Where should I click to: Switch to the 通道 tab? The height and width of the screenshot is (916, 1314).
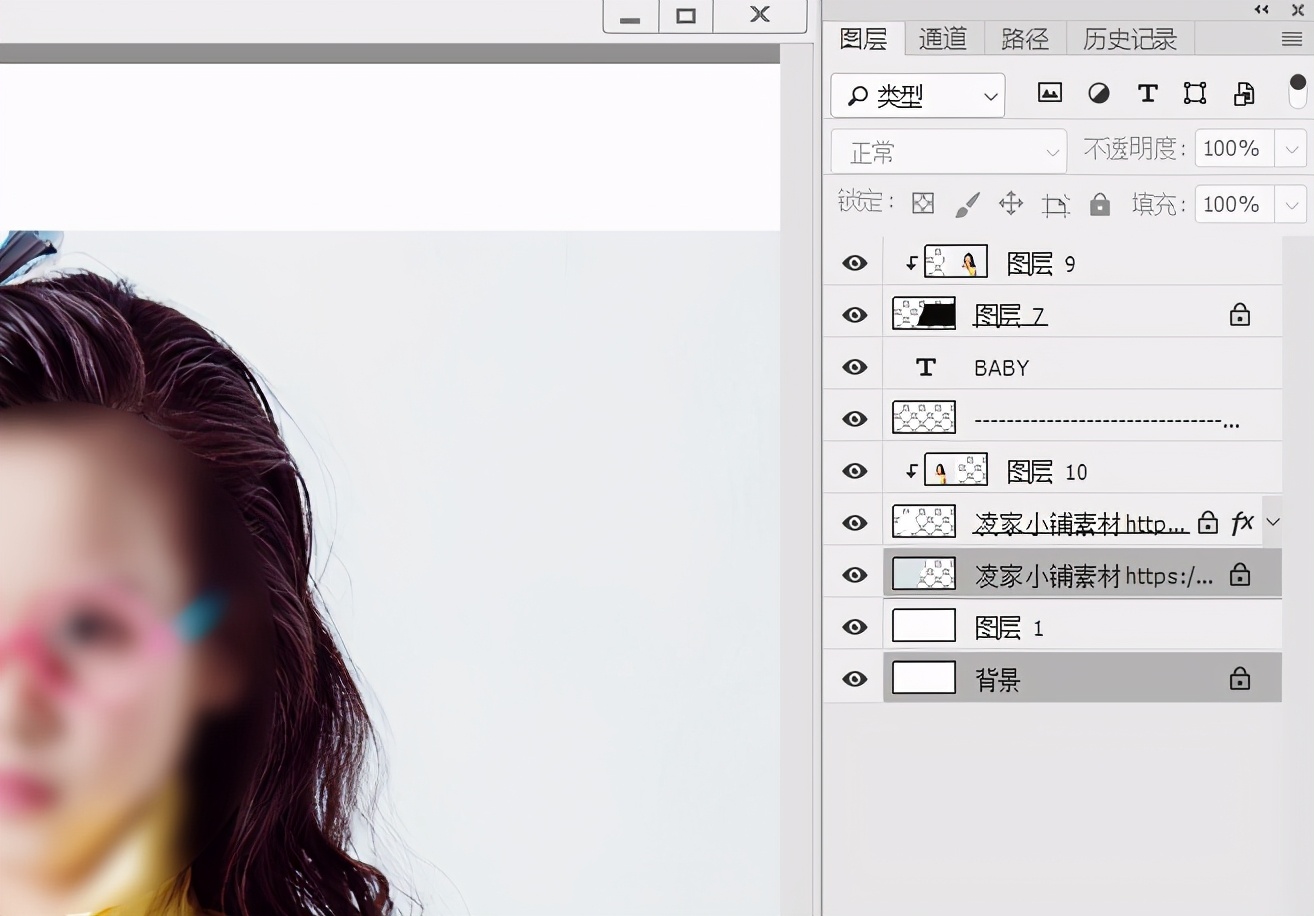pos(942,39)
